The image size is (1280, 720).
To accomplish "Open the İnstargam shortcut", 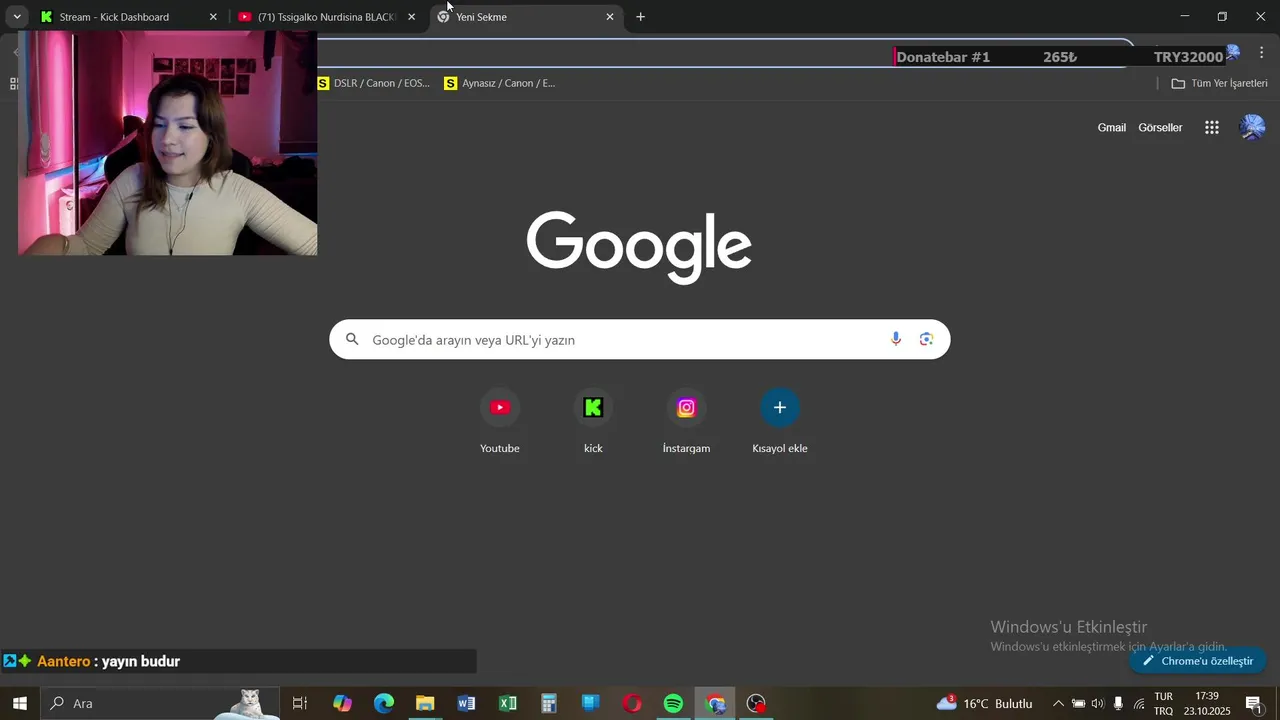I will click(x=686, y=421).
